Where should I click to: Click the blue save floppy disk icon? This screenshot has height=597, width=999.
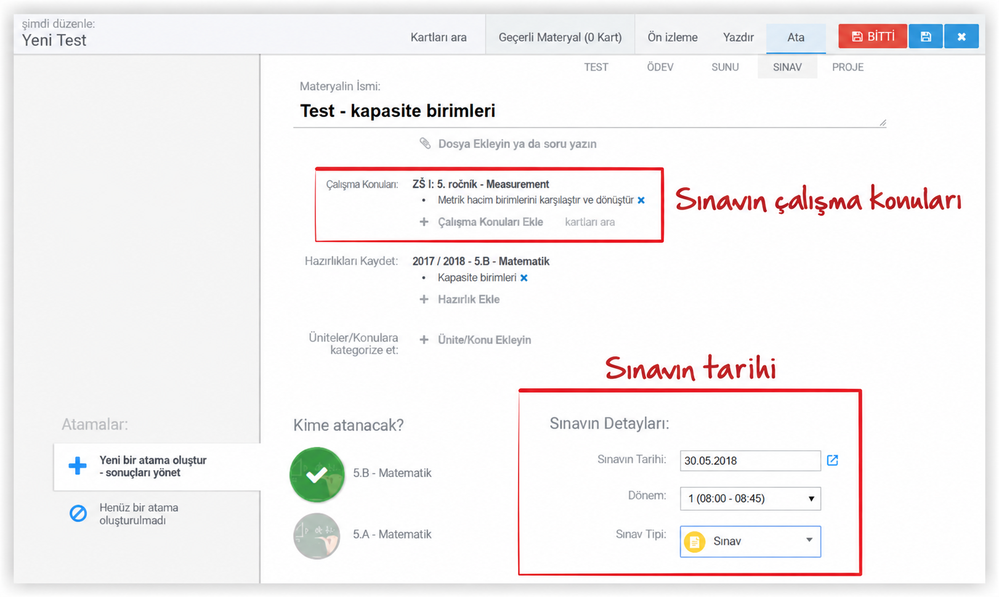[926, 37]
